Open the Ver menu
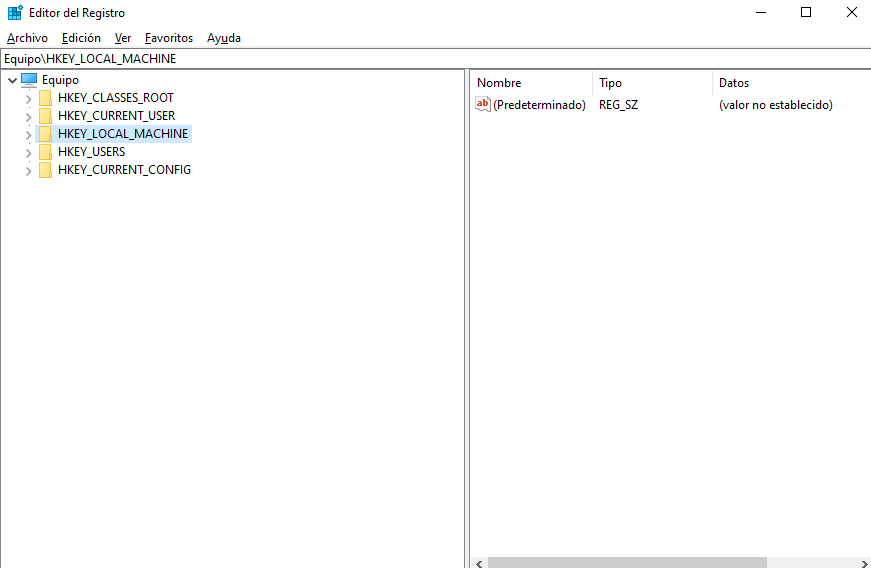Screen dimensions: 871x568 [123, 38]
